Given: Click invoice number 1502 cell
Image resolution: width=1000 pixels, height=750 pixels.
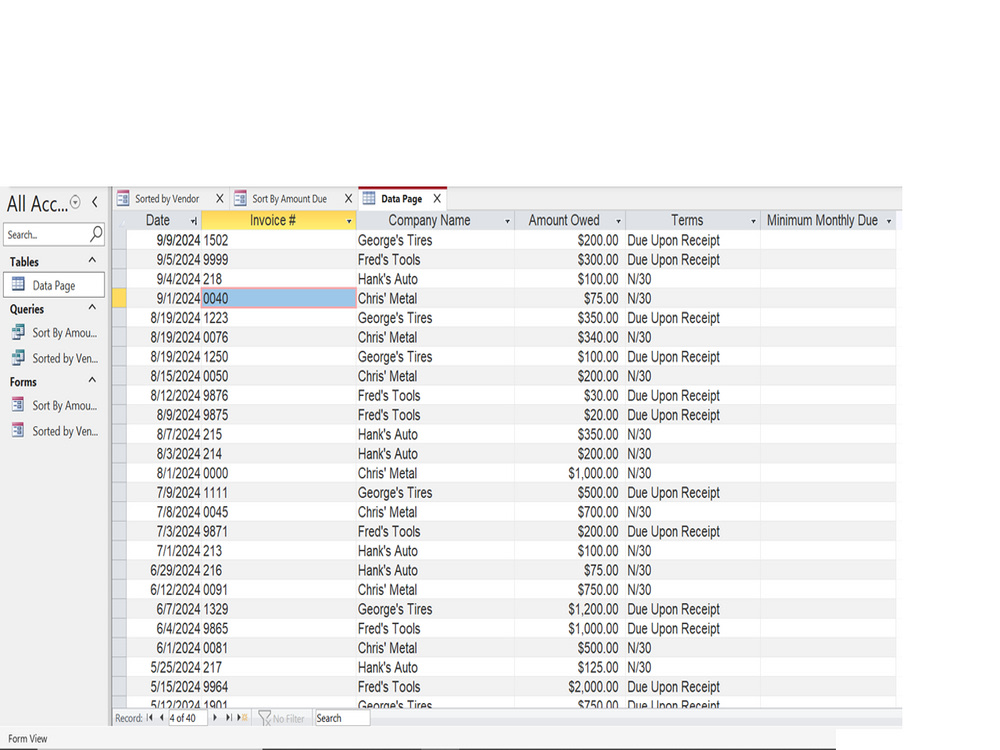Looking at the screenshot, I should tap(279, 240).
